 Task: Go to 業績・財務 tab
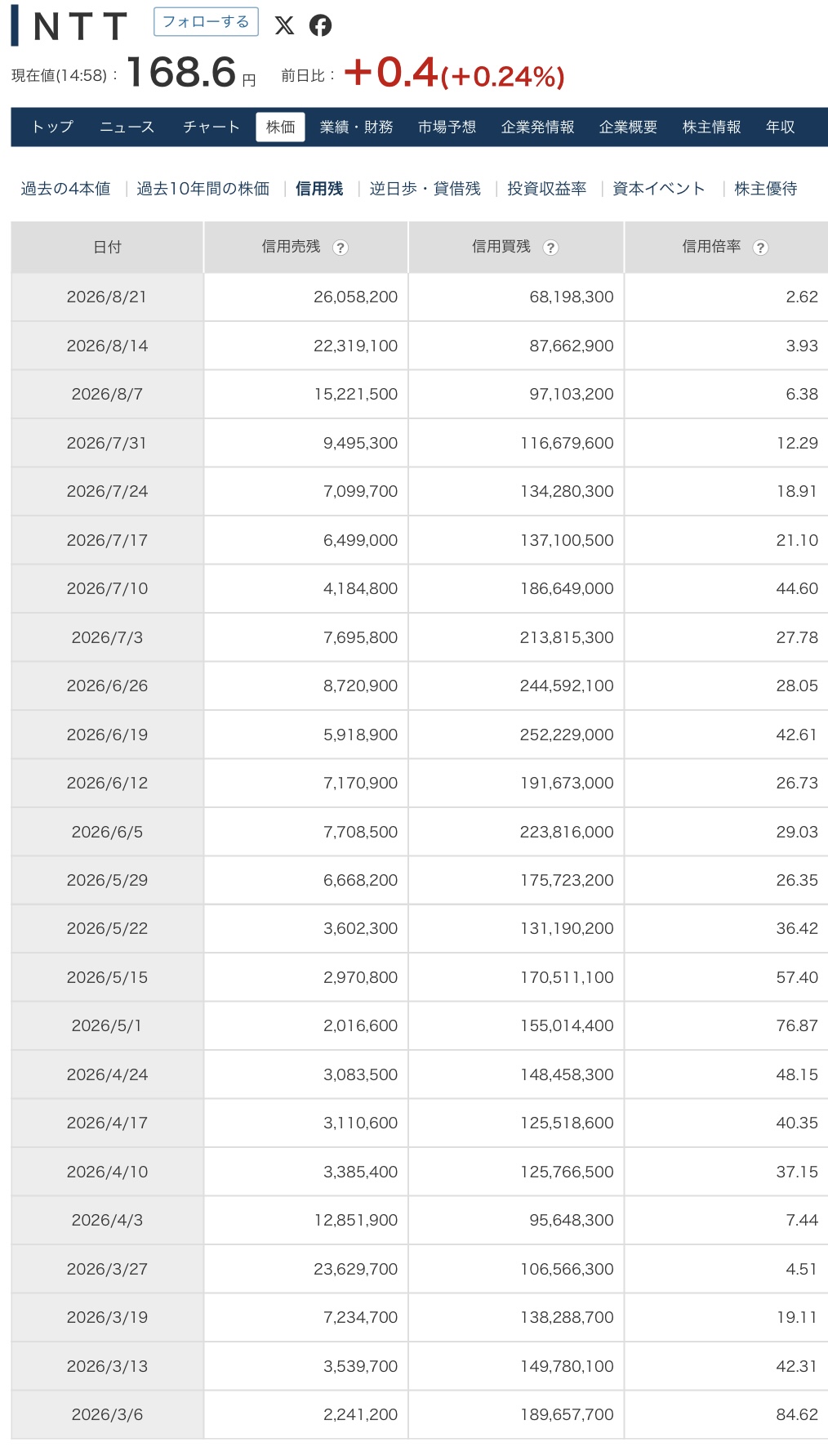tap(357, 127)
